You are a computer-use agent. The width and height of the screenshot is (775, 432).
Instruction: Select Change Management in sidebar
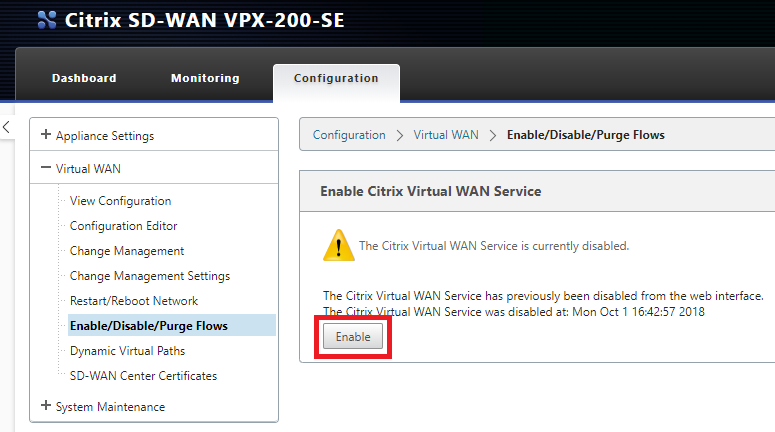pyautogui.click(x=127, y=251)
